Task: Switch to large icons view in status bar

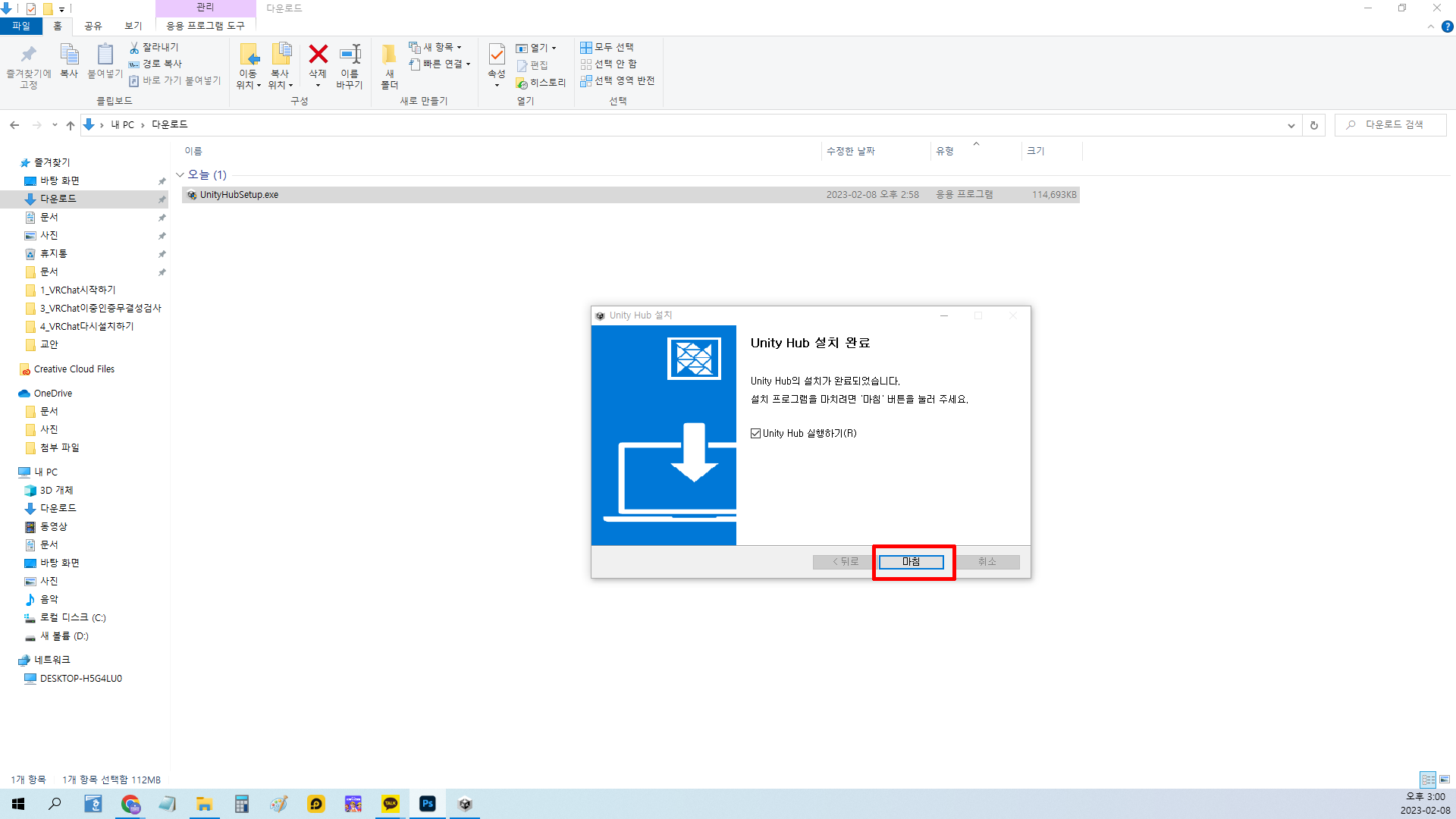Action: [1445, 780]
